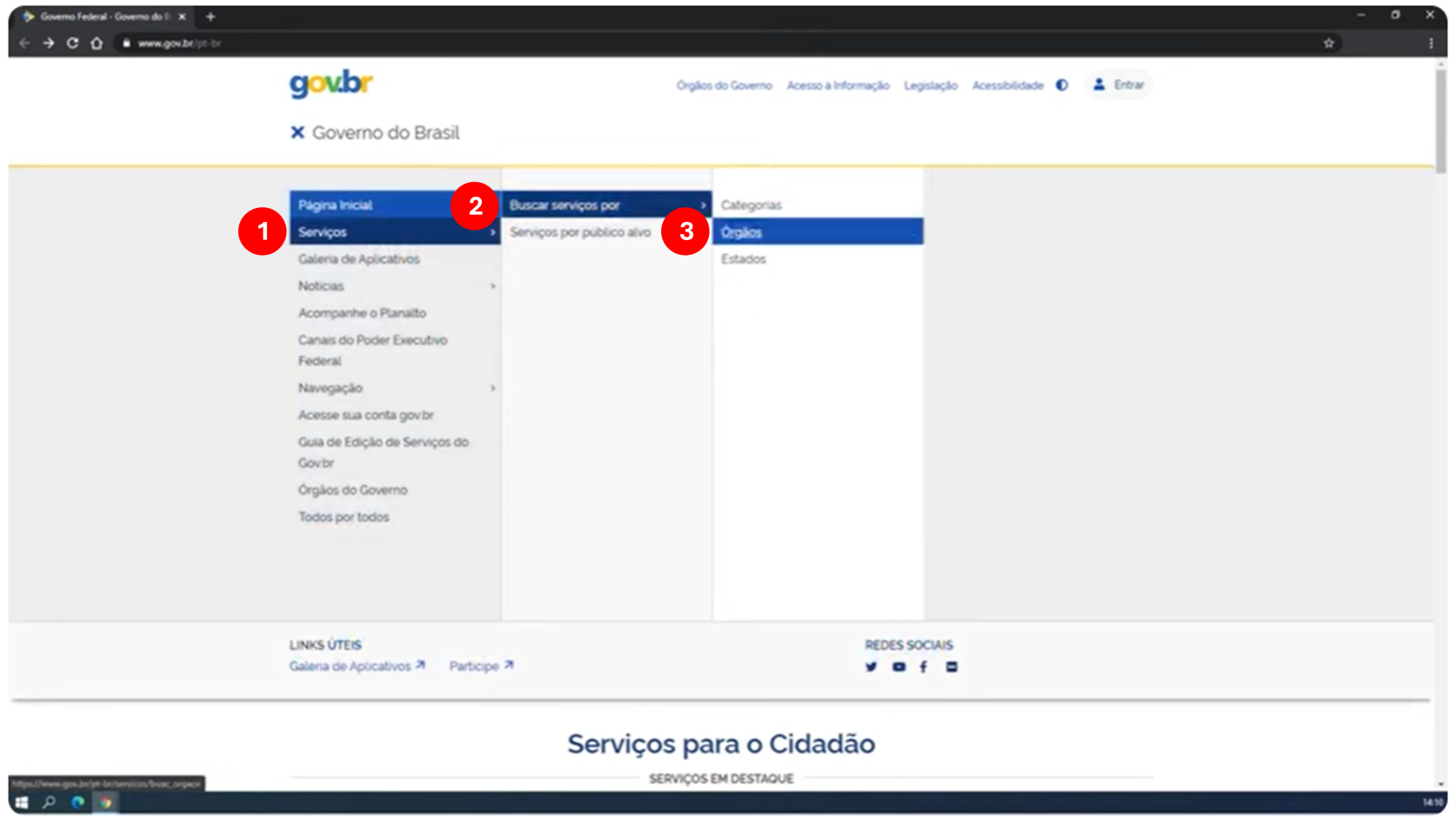Bookmark this page with star icon
The height and width of the screenshot is (821, 1456).
click(1329, 43)
